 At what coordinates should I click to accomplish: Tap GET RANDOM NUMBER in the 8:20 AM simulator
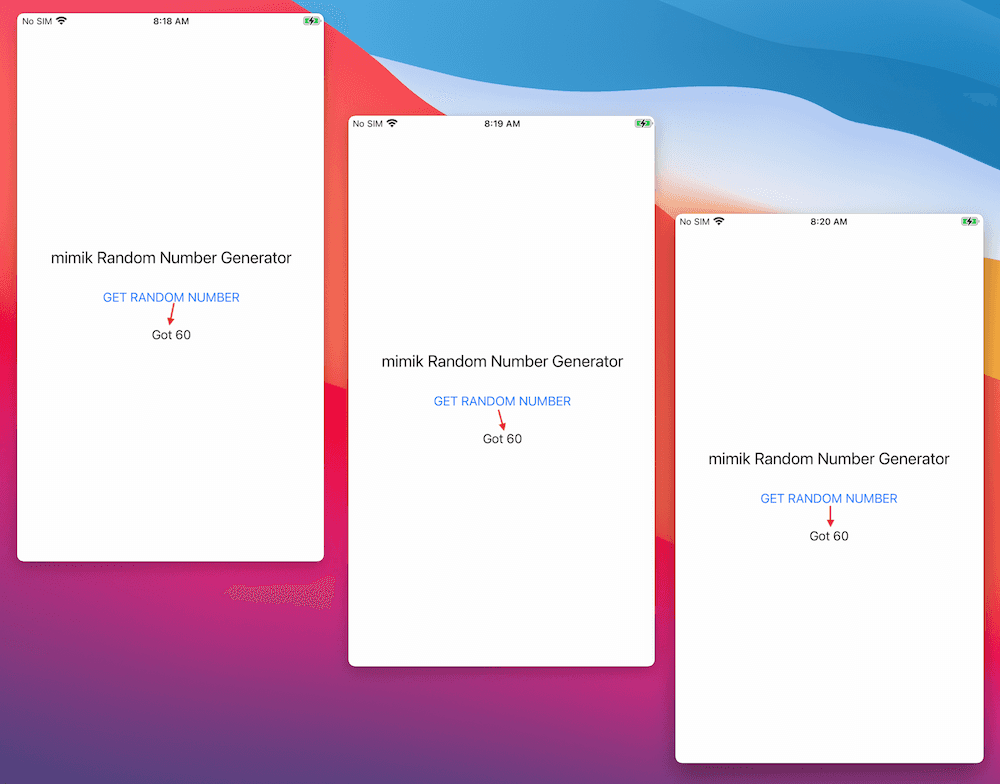pos(829,498)
